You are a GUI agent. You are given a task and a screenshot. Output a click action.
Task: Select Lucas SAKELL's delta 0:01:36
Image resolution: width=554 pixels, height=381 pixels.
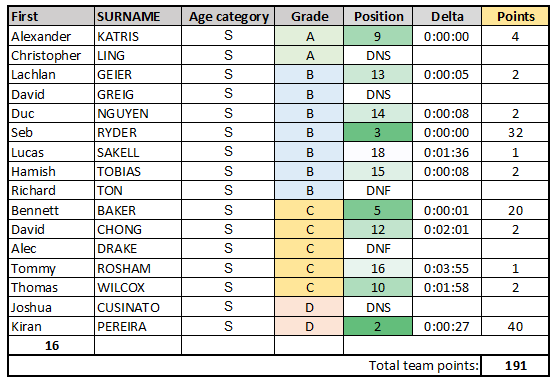(447, 152)
